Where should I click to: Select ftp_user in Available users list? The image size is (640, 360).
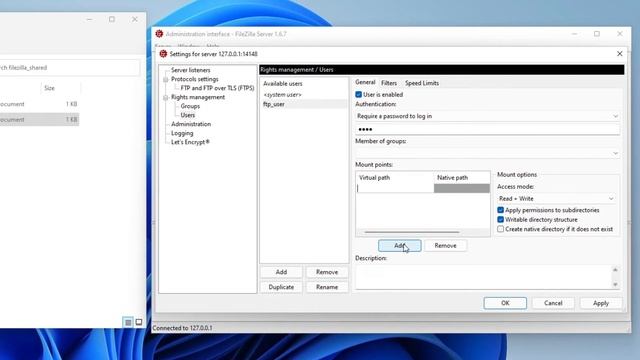click(304, 104)
